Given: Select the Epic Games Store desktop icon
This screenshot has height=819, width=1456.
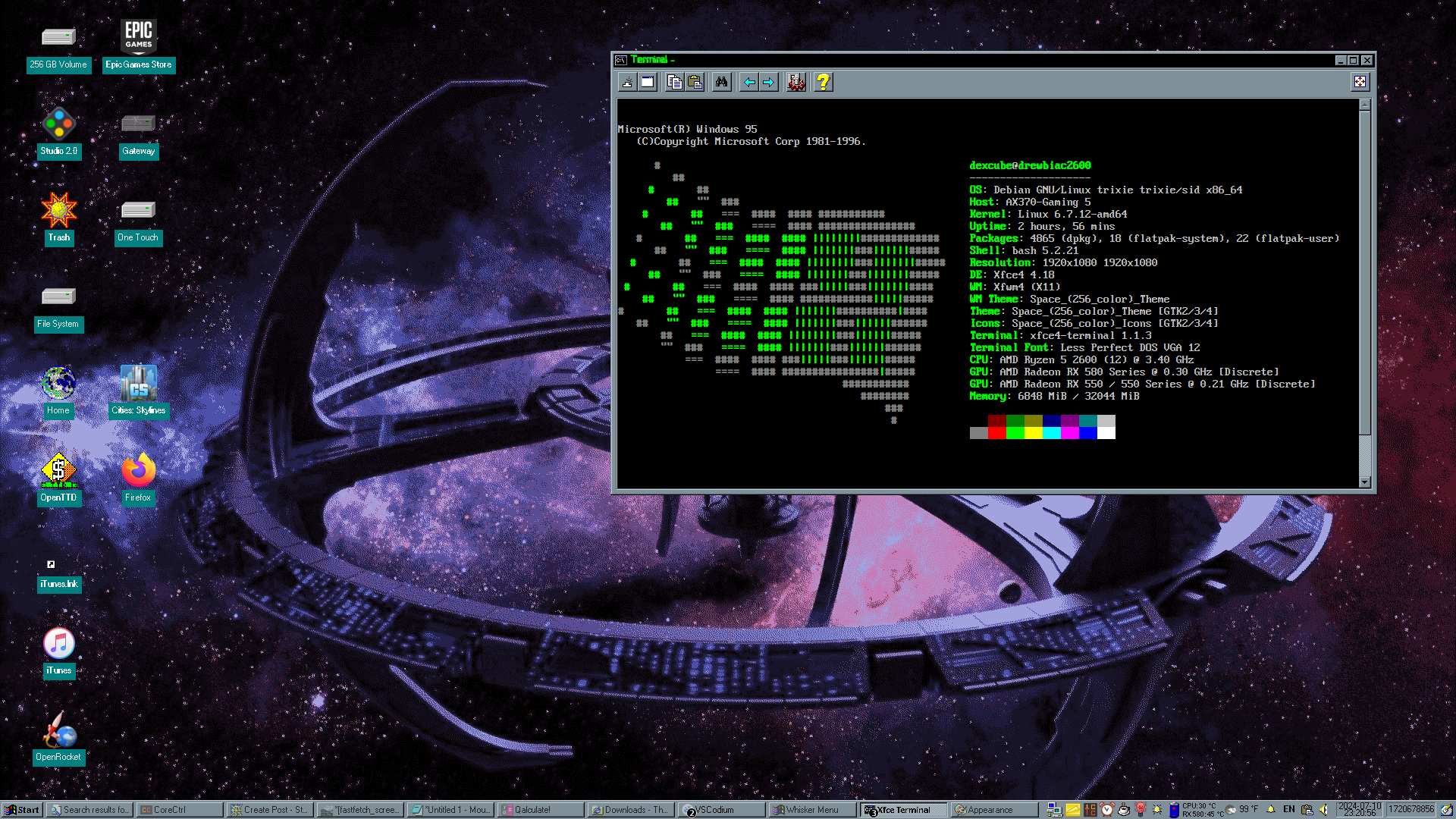Looking at the screenshot, I should coord(139,45).
